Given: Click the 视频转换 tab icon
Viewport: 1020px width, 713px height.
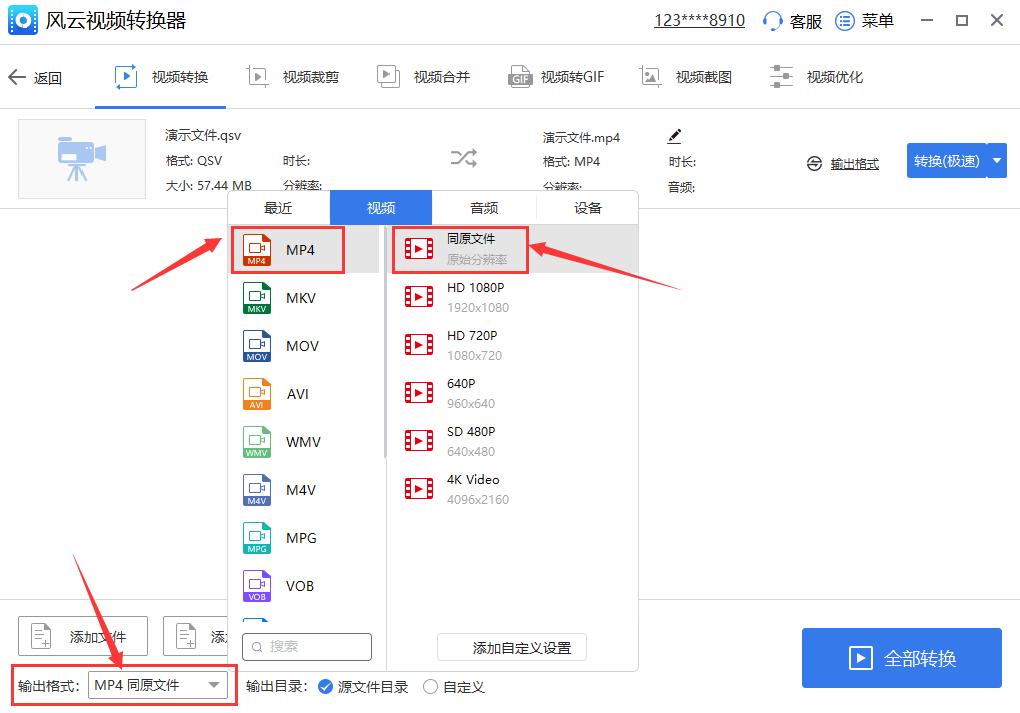Looking at the screenshot, I should (126, 77).
